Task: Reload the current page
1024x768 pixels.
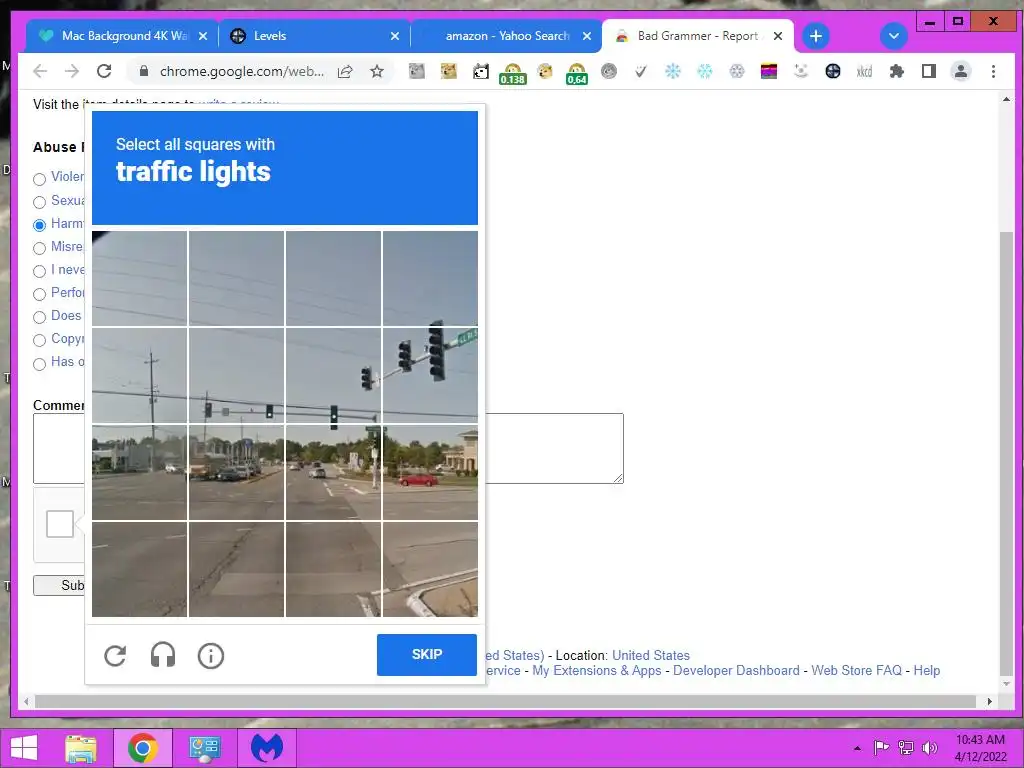Action: [104, 71]
